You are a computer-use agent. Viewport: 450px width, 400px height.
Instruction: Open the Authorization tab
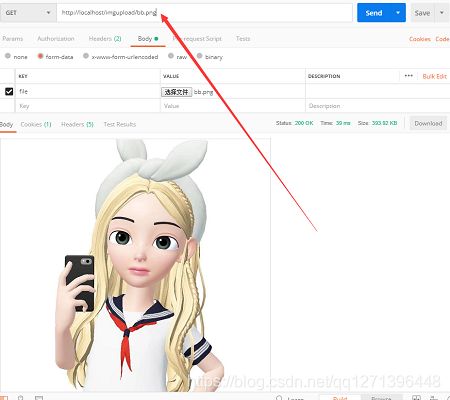pos(56,39)
